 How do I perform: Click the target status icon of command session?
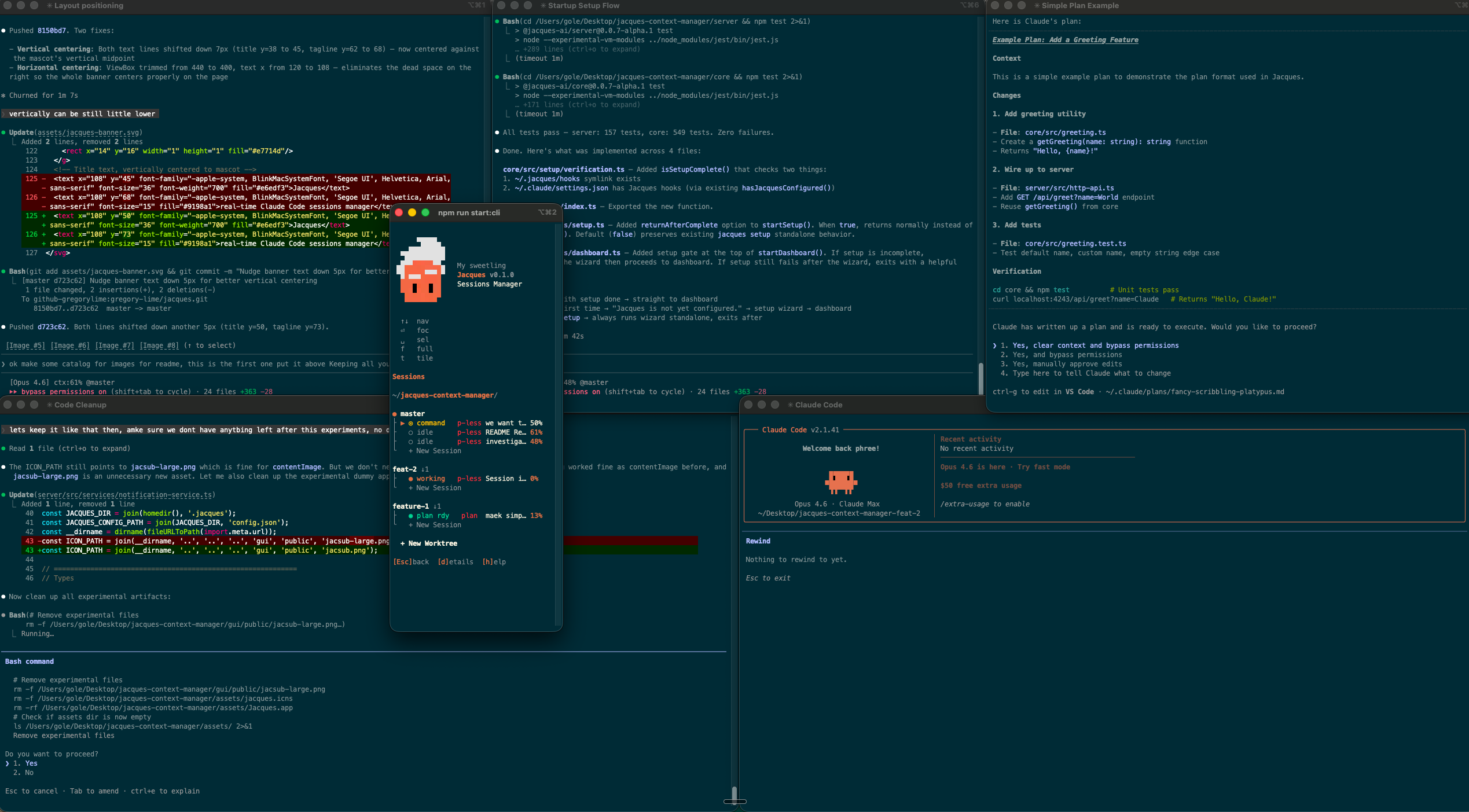(x=411, y=423)
